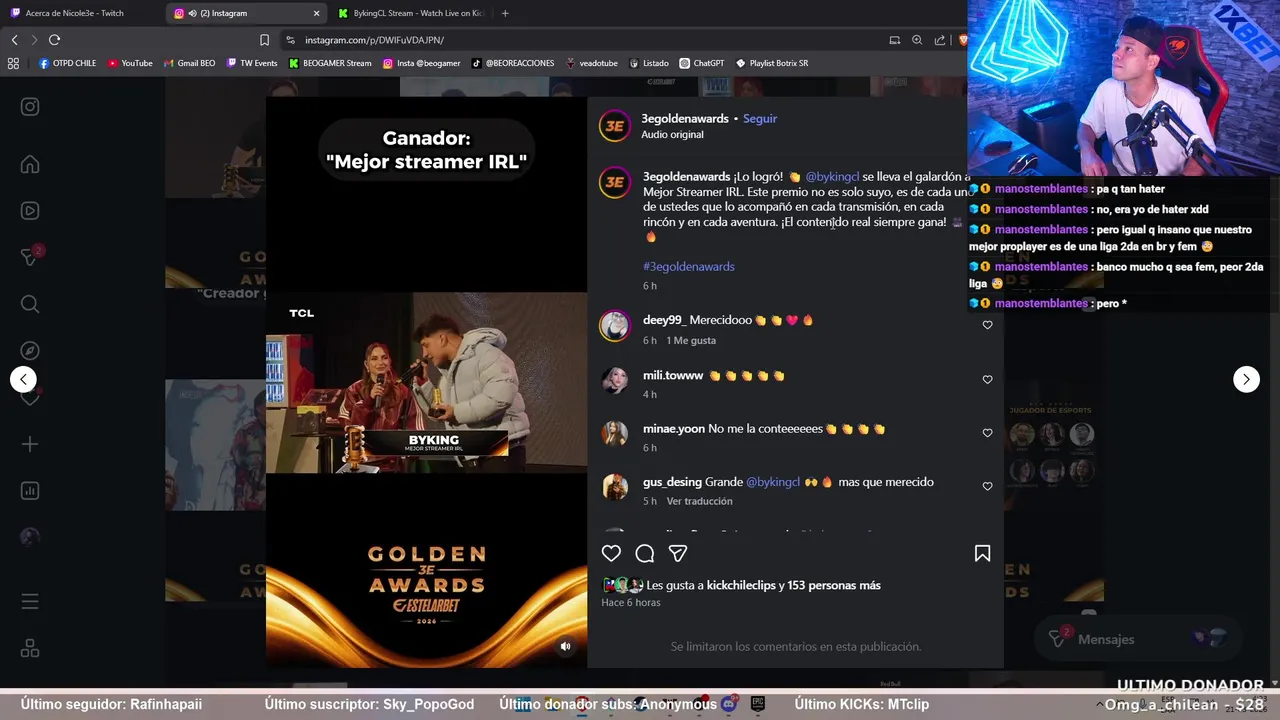Screen dimensions: 1280x720
Task: Click the 3E avatar in post header
Action: click(614, 126)
